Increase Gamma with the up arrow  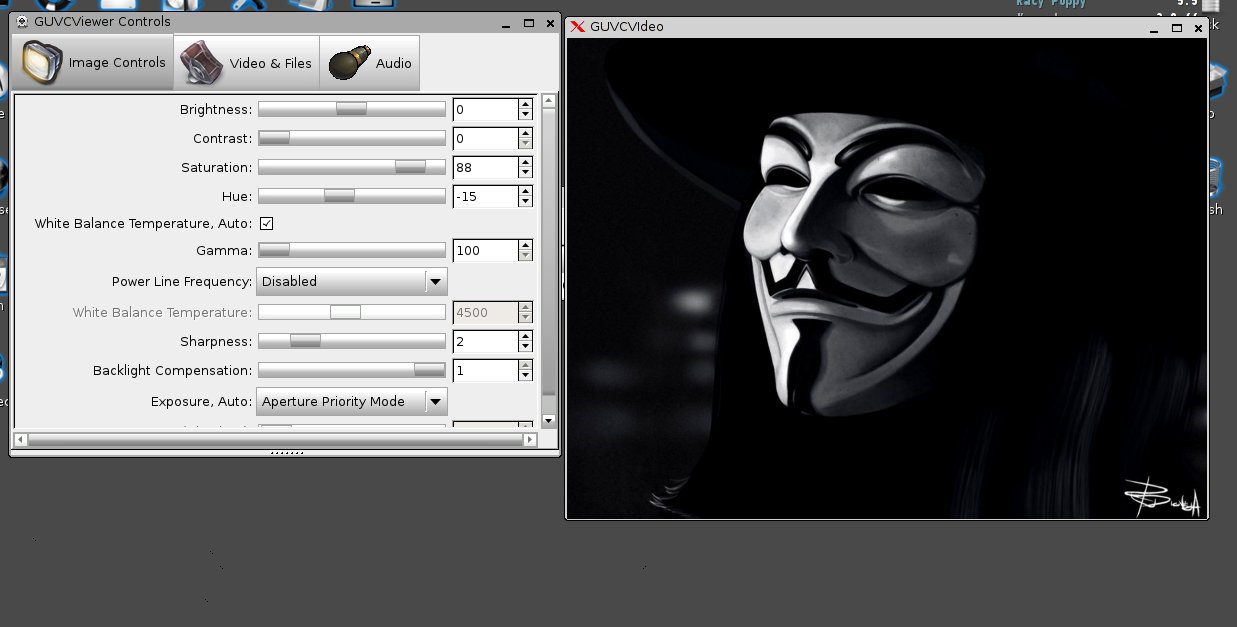pos(525,245)
